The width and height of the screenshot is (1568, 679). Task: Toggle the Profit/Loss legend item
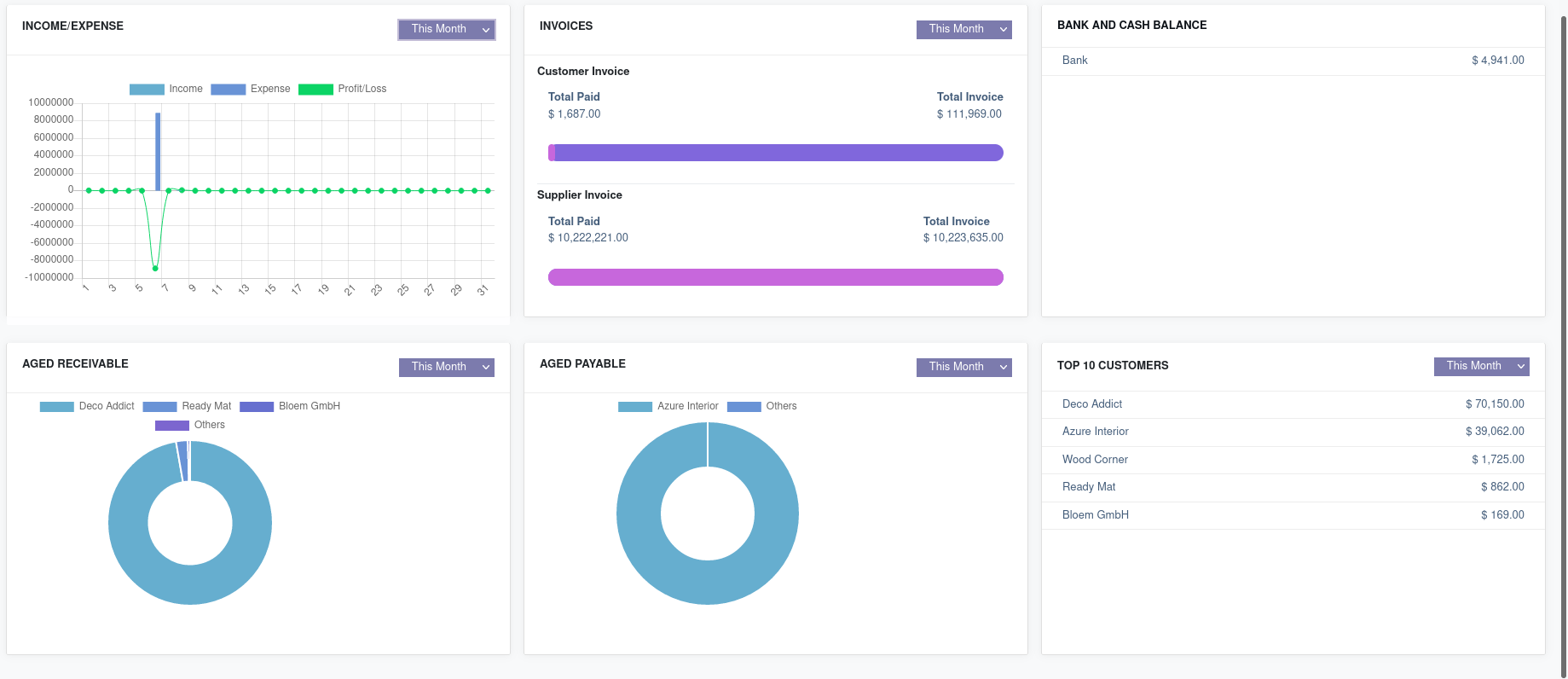click(342, 89)
